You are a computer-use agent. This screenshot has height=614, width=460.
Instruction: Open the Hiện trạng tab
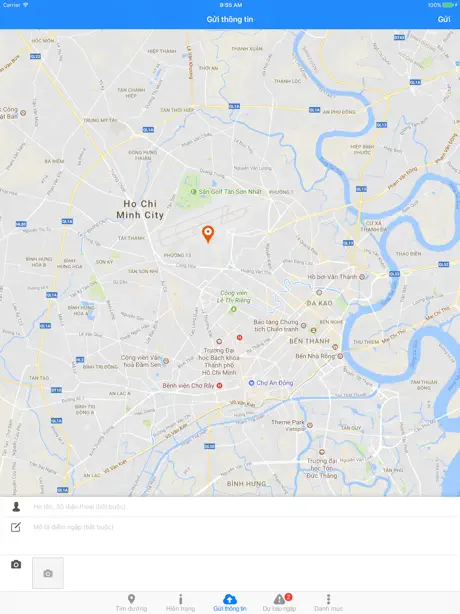[x=180, y=603]
